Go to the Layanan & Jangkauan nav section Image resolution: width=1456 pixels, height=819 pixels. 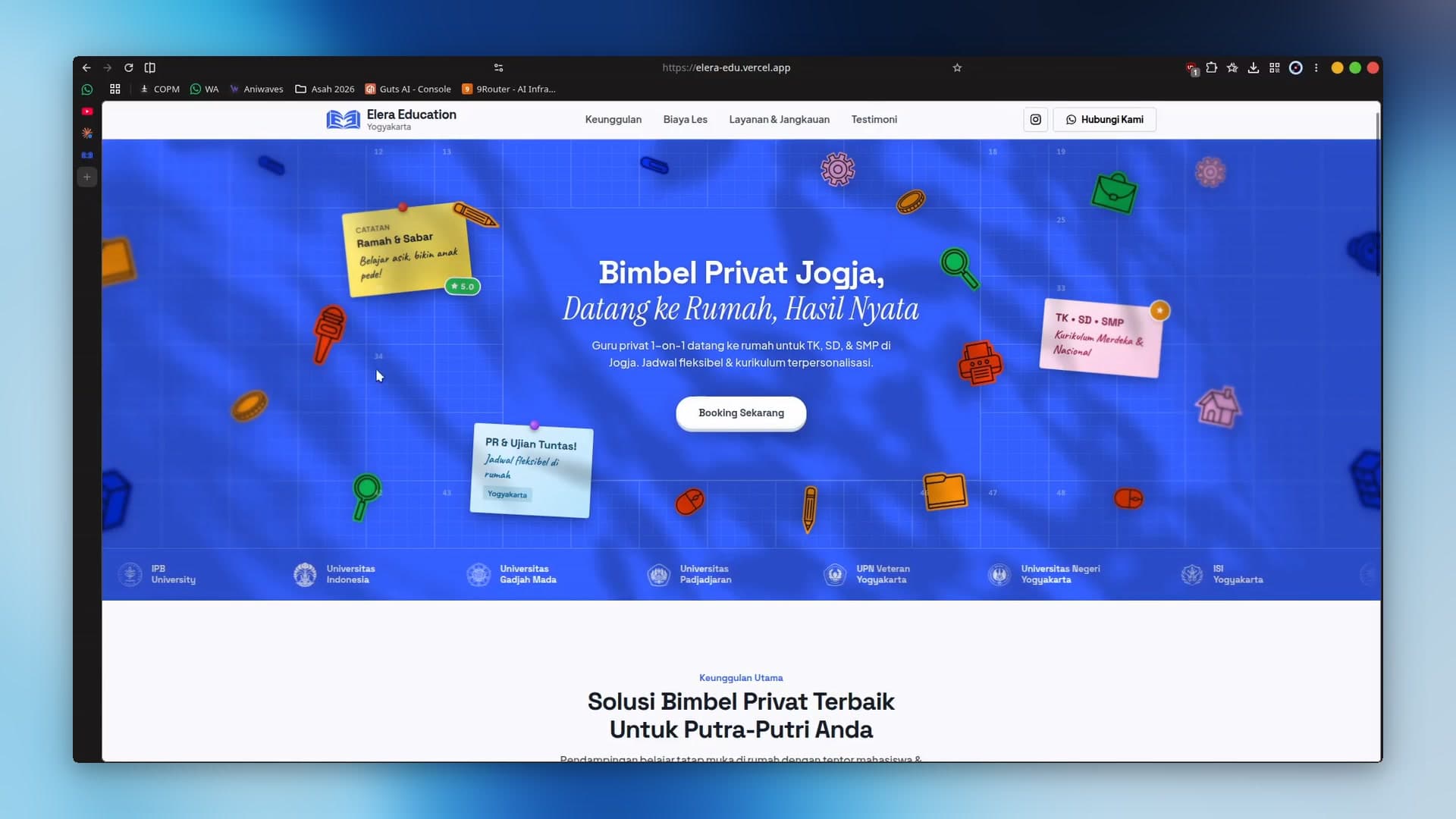(779, 119)
